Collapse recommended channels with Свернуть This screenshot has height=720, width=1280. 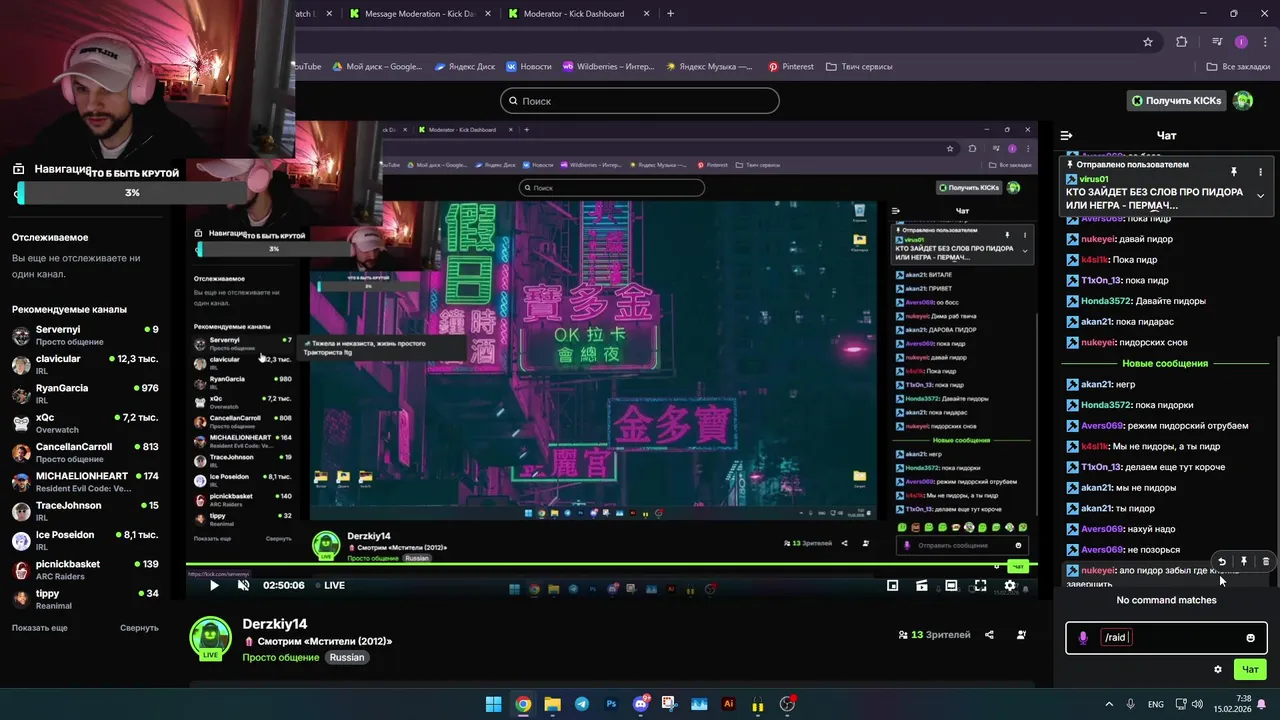click(139, 628)
